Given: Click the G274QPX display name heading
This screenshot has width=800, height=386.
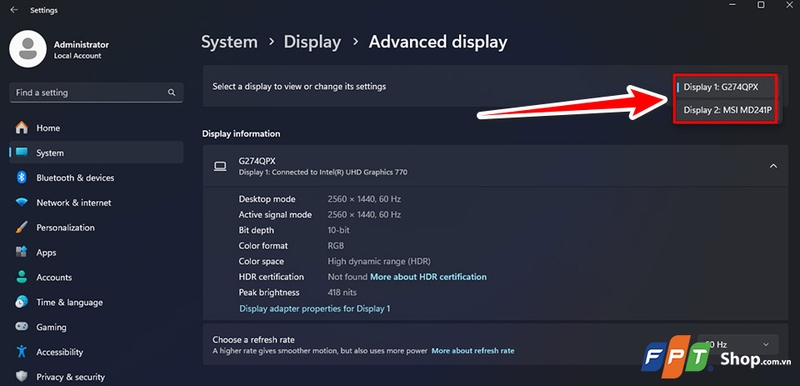Looking at the screenshot, I should [x=257, y=161].
